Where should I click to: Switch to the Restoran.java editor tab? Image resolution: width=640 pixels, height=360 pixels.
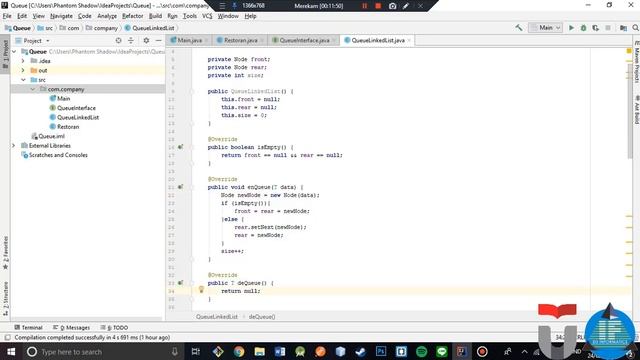[x=240, y=40]
